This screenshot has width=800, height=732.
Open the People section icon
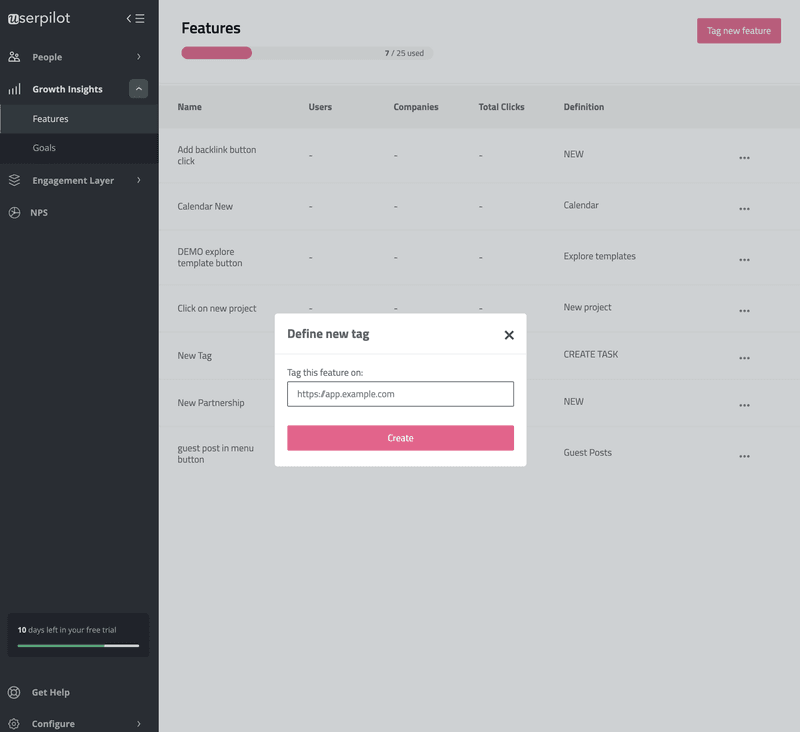click(15, 57)
